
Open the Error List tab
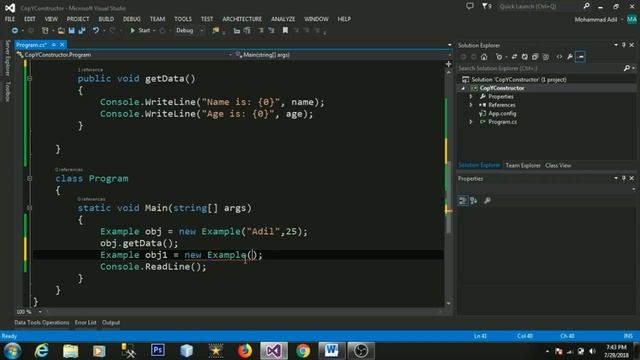tap(85, 323)
